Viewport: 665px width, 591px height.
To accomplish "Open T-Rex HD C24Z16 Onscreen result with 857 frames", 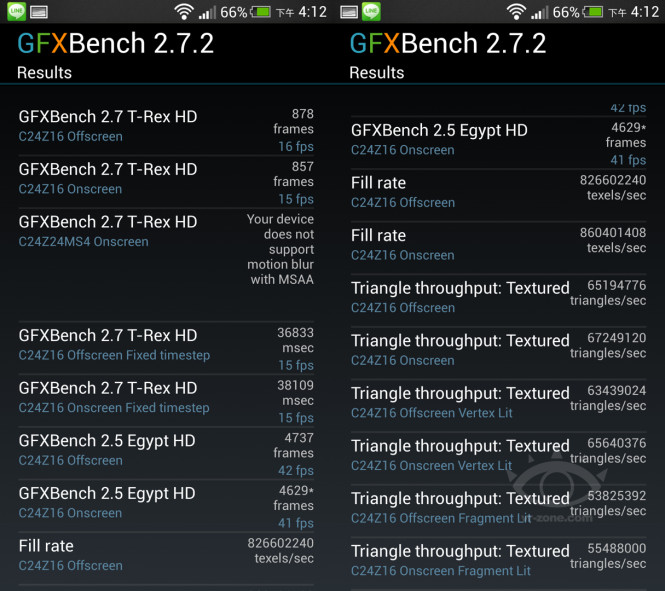I will tap(166, 182).
